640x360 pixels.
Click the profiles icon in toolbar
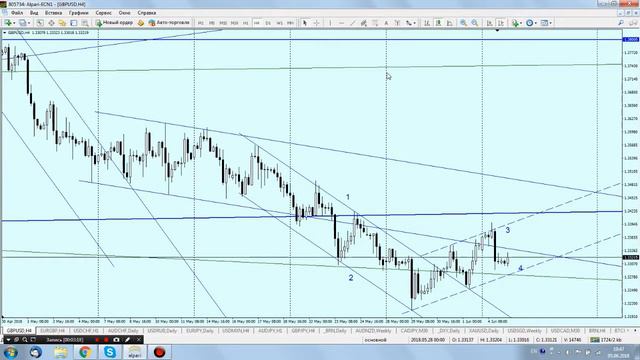coord(23,23)
